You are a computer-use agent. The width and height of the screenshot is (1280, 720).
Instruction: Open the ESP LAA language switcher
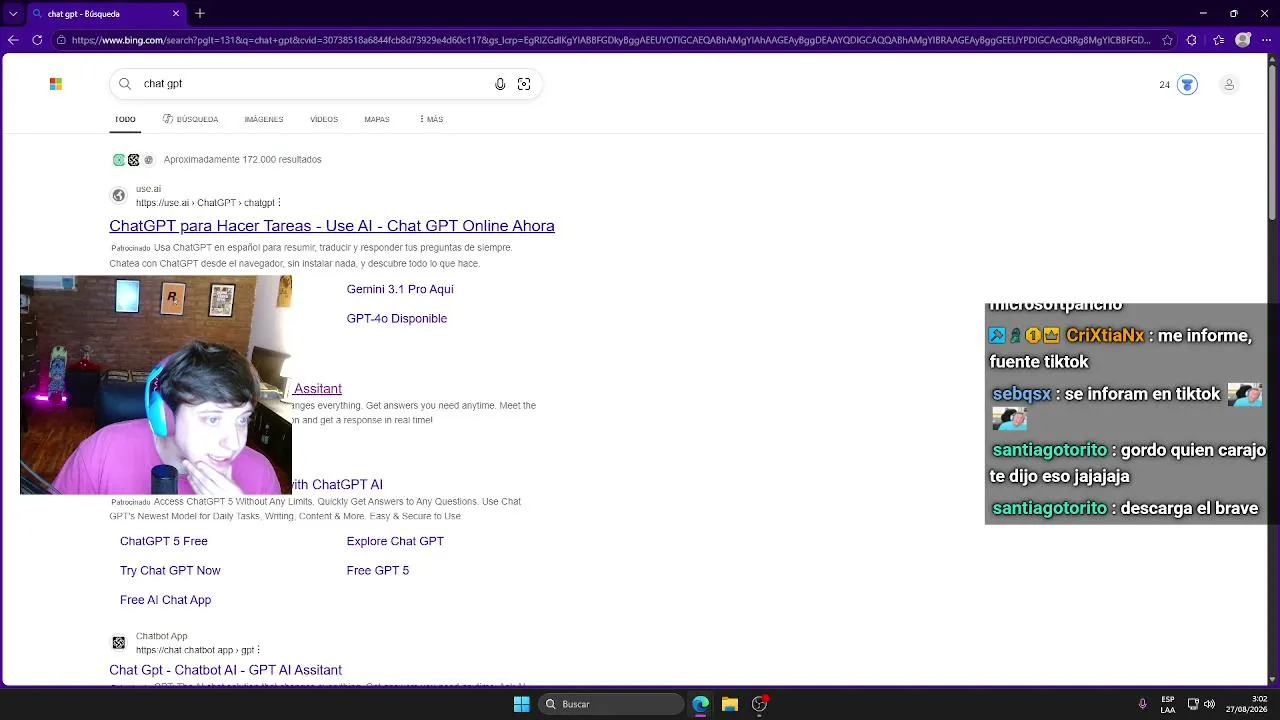pyautogui.click(x=1168, y=704)
